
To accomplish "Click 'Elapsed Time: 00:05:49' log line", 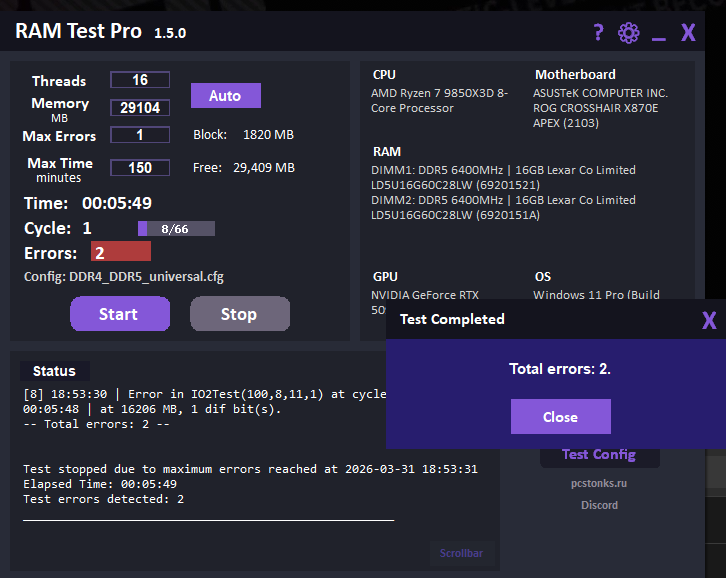I will (100, 484).
